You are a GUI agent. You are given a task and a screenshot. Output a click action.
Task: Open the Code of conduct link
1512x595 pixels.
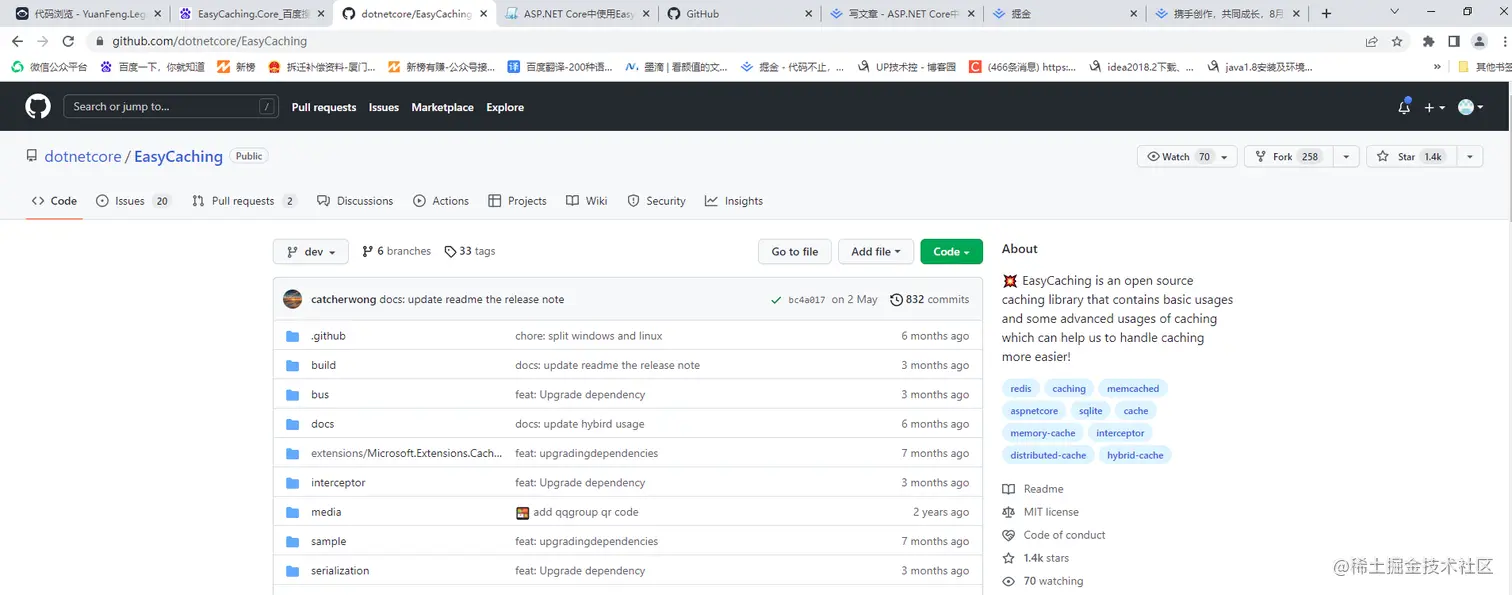tap(1053, 535)
